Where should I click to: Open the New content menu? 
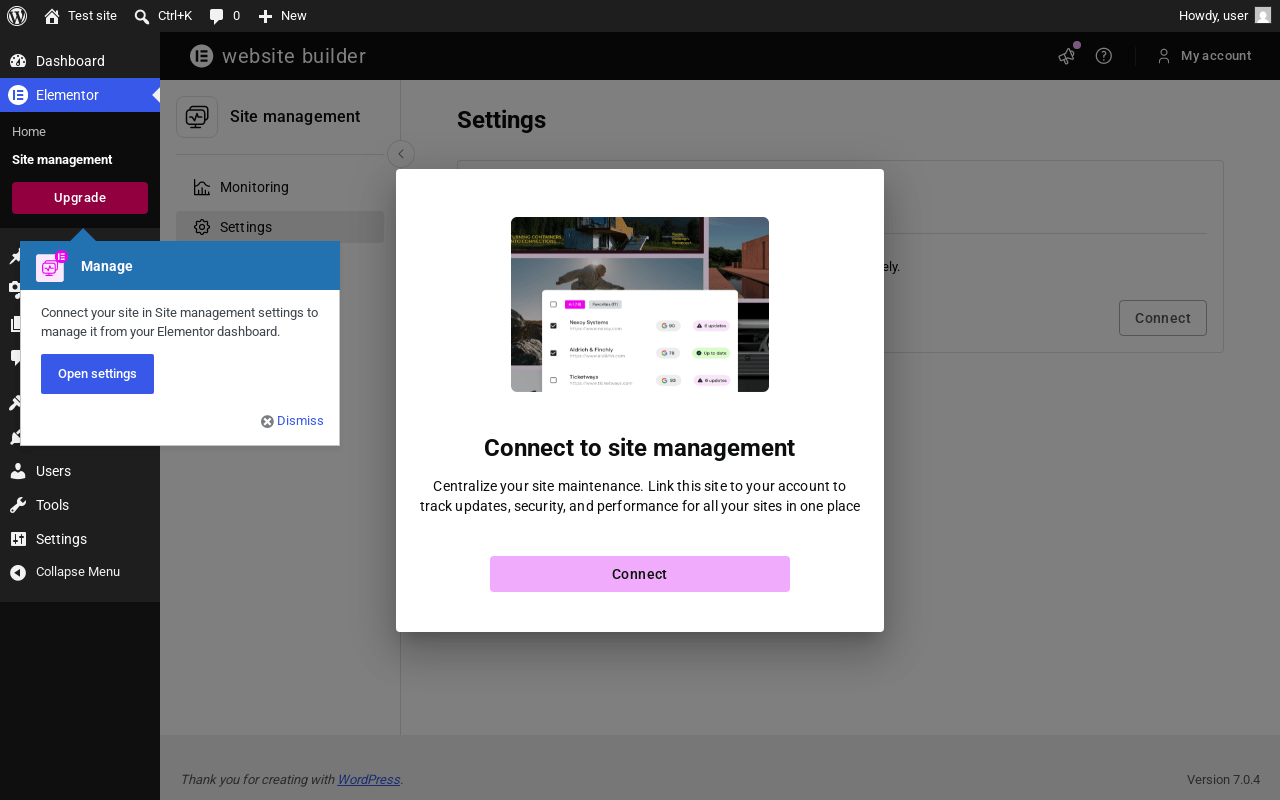tap(282, 16)
